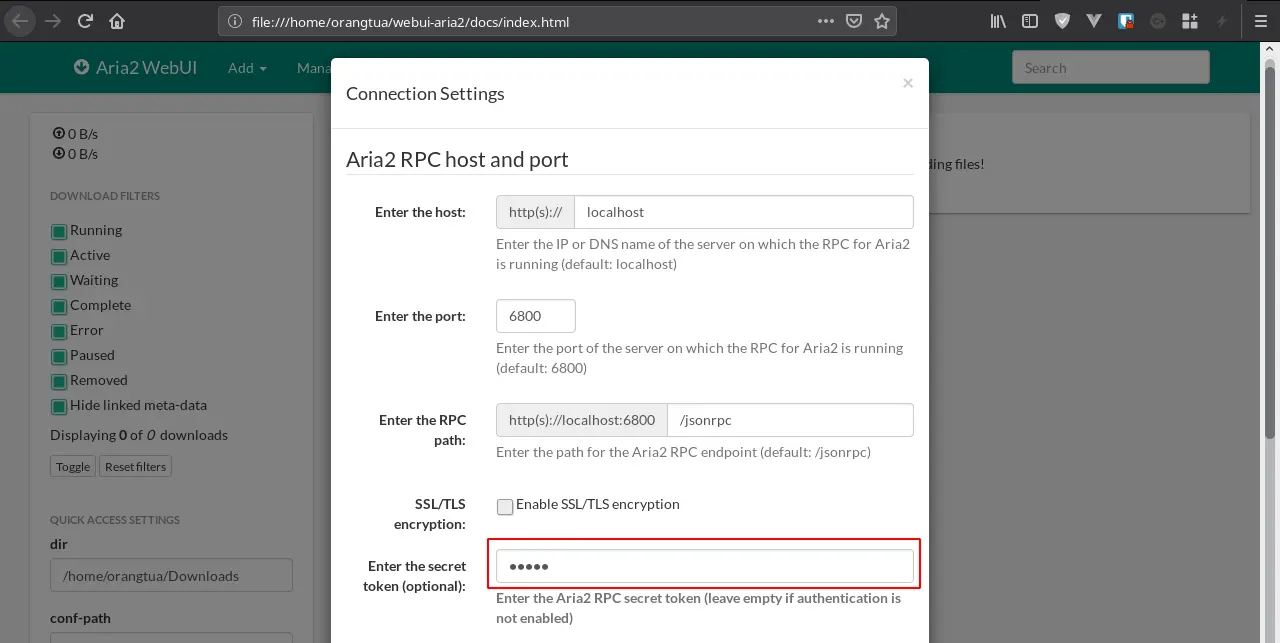The image size is (1280, 643).
Task: Open the Firefox hamburger menu
Action: [x=1260, y=21]
